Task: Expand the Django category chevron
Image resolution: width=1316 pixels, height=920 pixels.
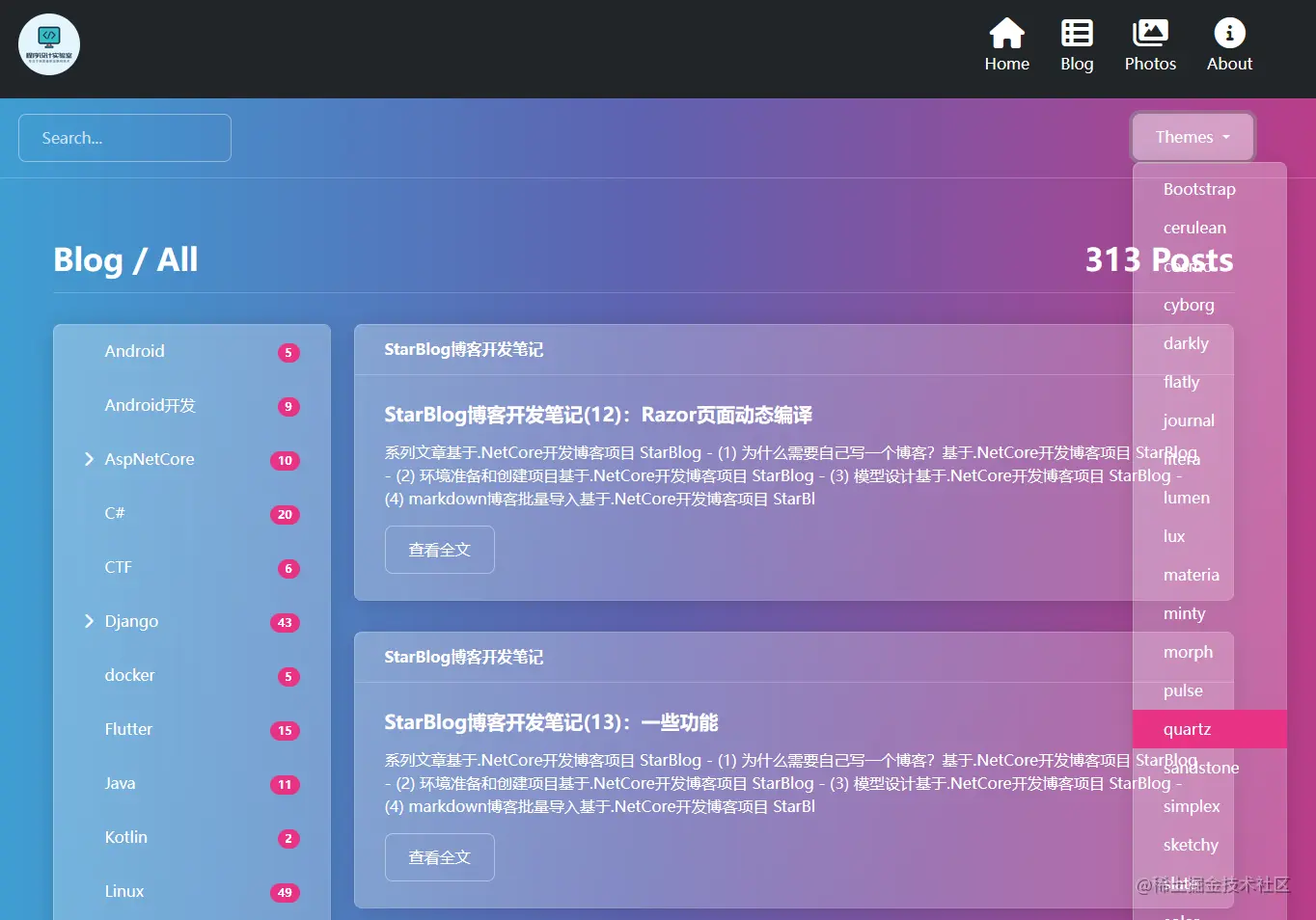Action: point(89,621)
